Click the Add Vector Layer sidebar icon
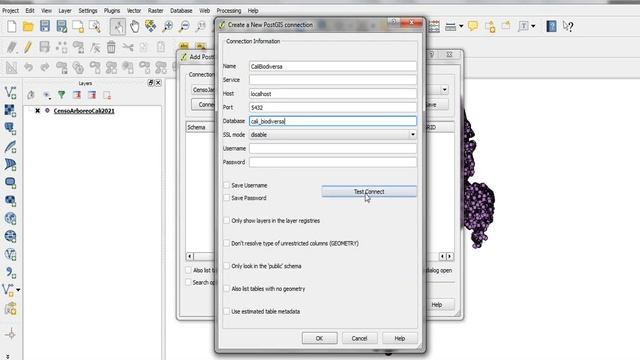 [10, 93]
